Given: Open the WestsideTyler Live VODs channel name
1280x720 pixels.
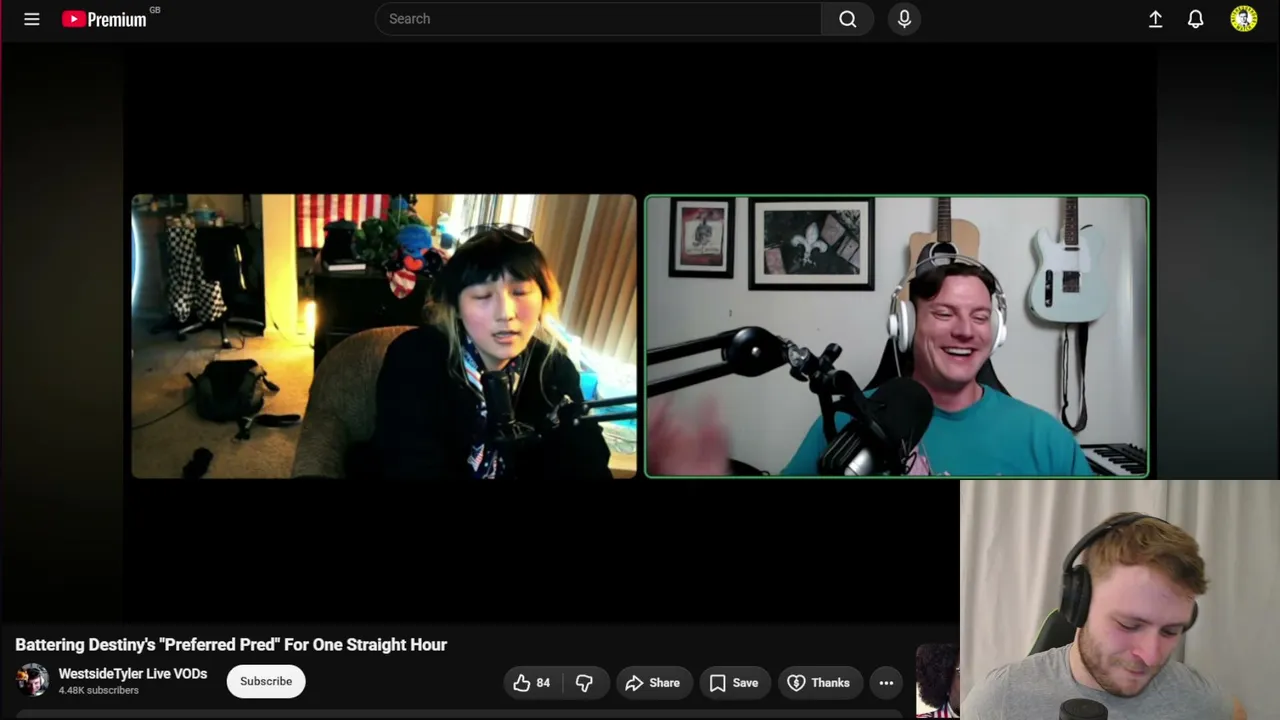Looking at the screenshot, I should tap(133, 674).
